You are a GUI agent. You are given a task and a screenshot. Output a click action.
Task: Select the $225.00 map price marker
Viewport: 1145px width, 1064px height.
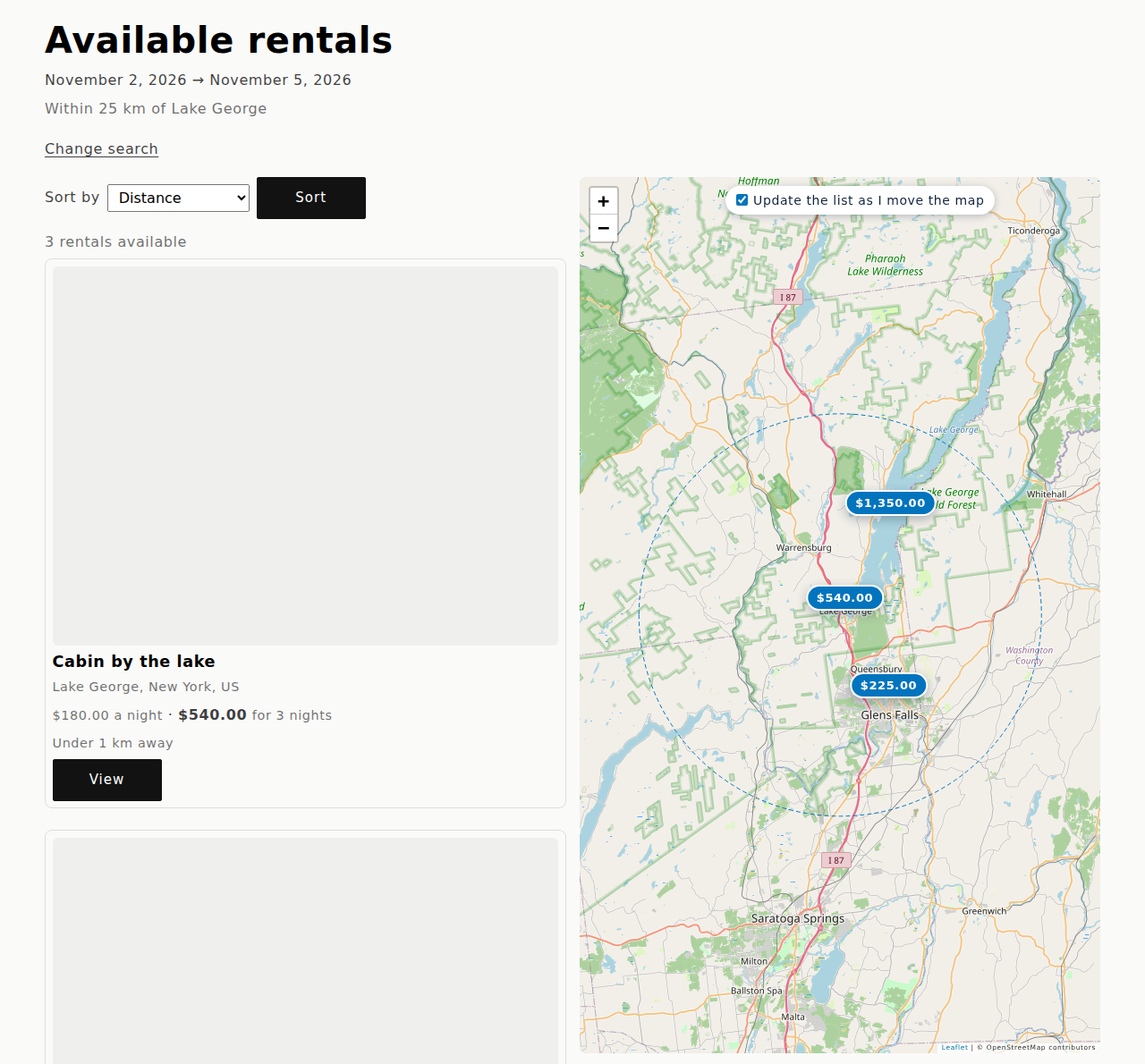coord(888,686)
